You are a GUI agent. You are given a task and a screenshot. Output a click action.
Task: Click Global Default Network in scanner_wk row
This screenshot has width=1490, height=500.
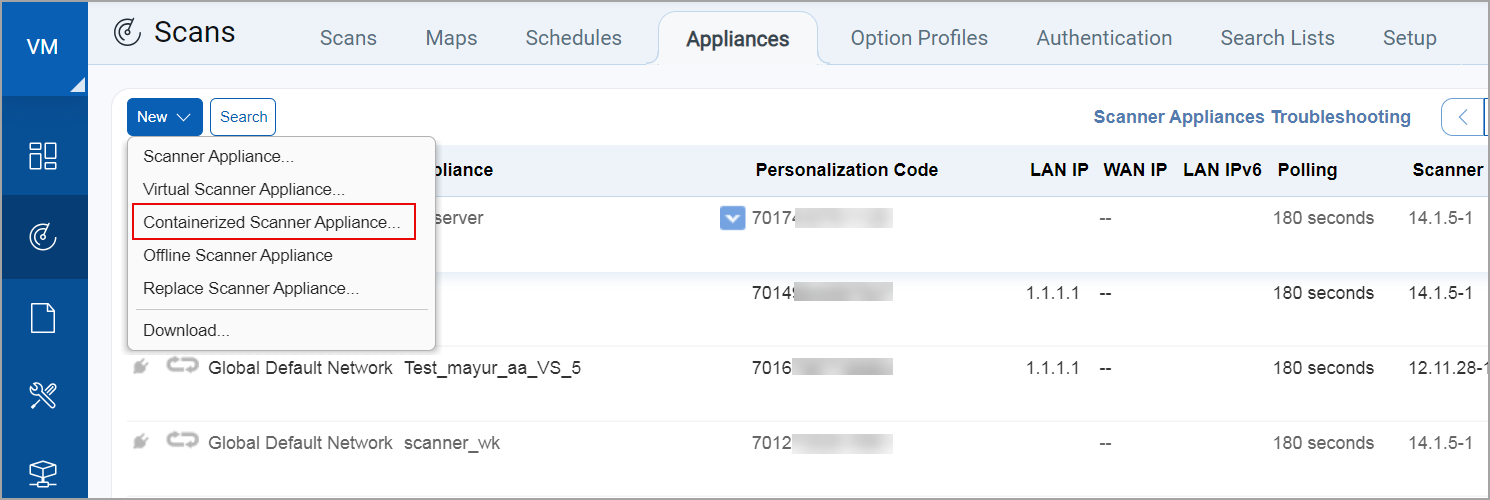tap(300, 443)
